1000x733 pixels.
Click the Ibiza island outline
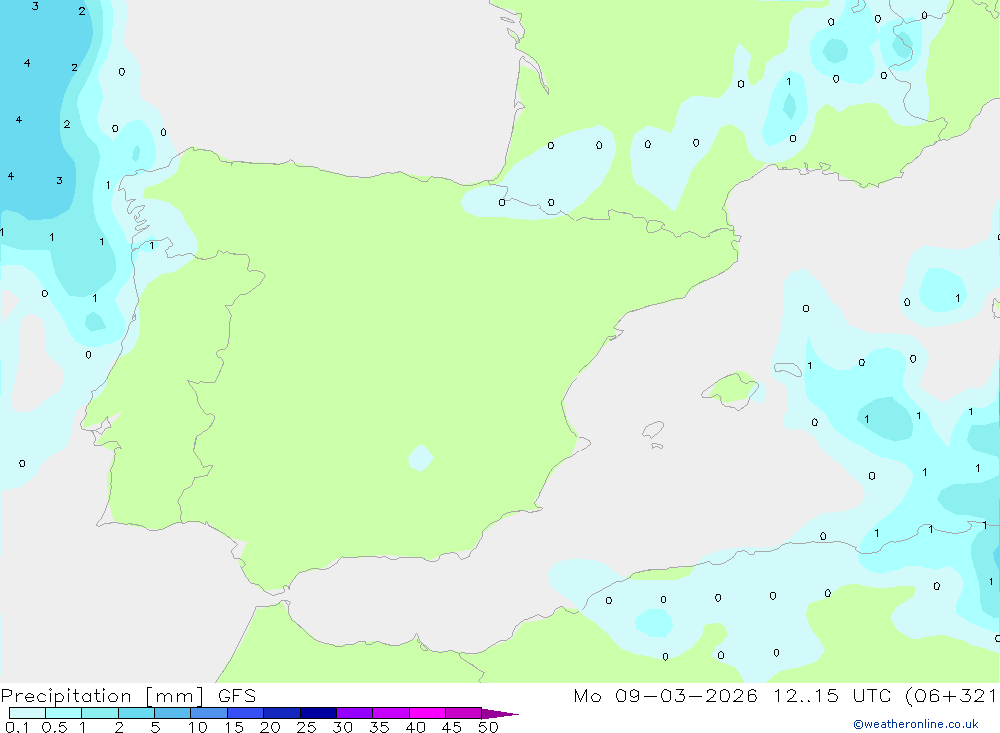pyautogui.click(x=653, y=430)
